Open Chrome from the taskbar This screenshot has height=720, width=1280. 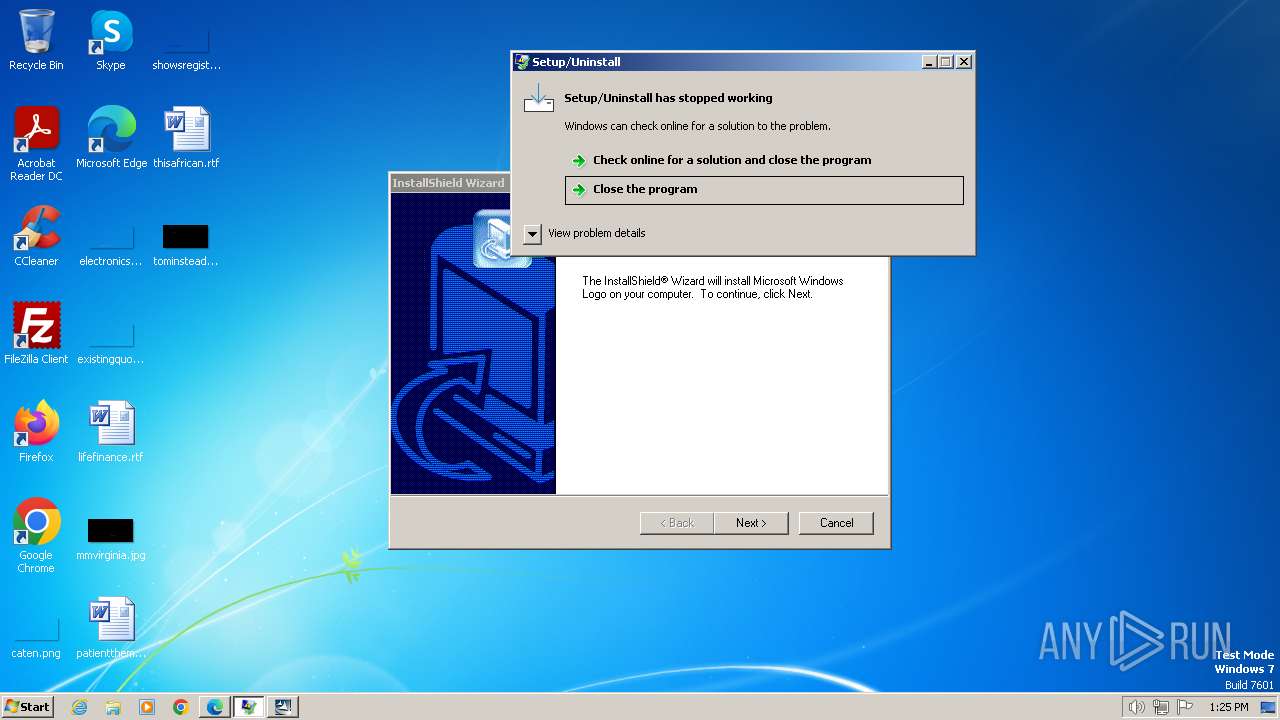[x=181, y=707]
